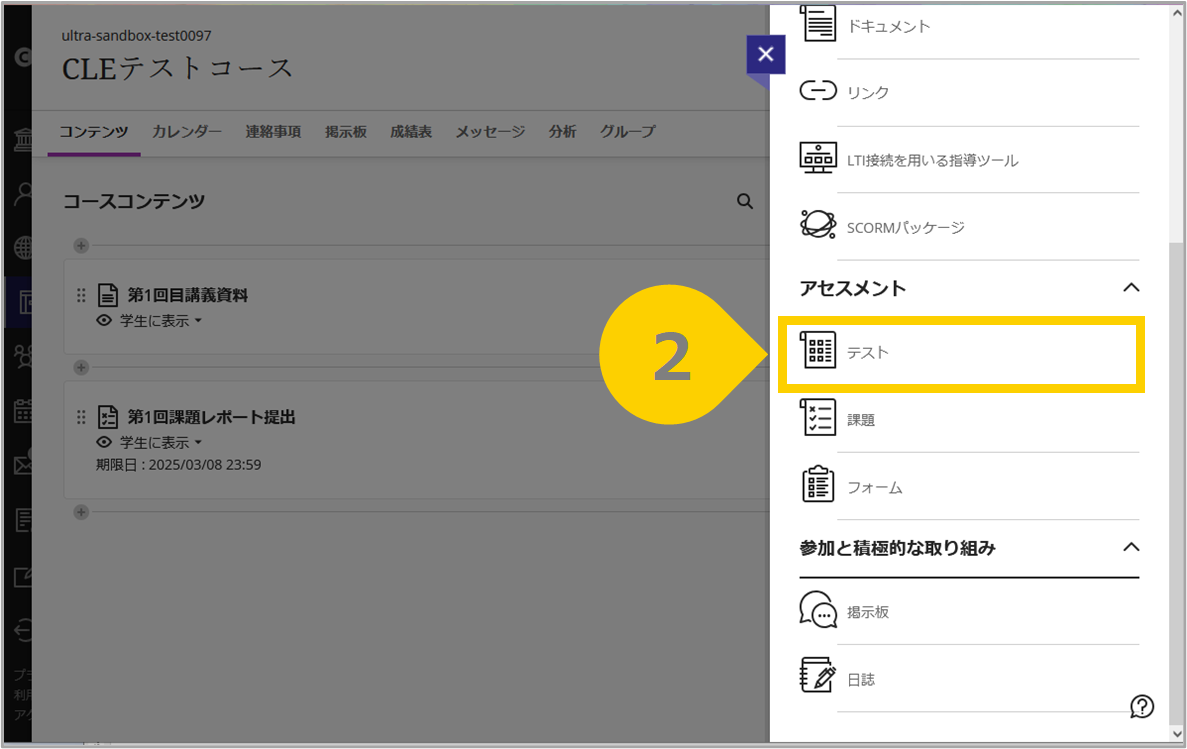Click document icon of 第1回目講義資料
Viewport: 1187px width, 749px height.
108,295
